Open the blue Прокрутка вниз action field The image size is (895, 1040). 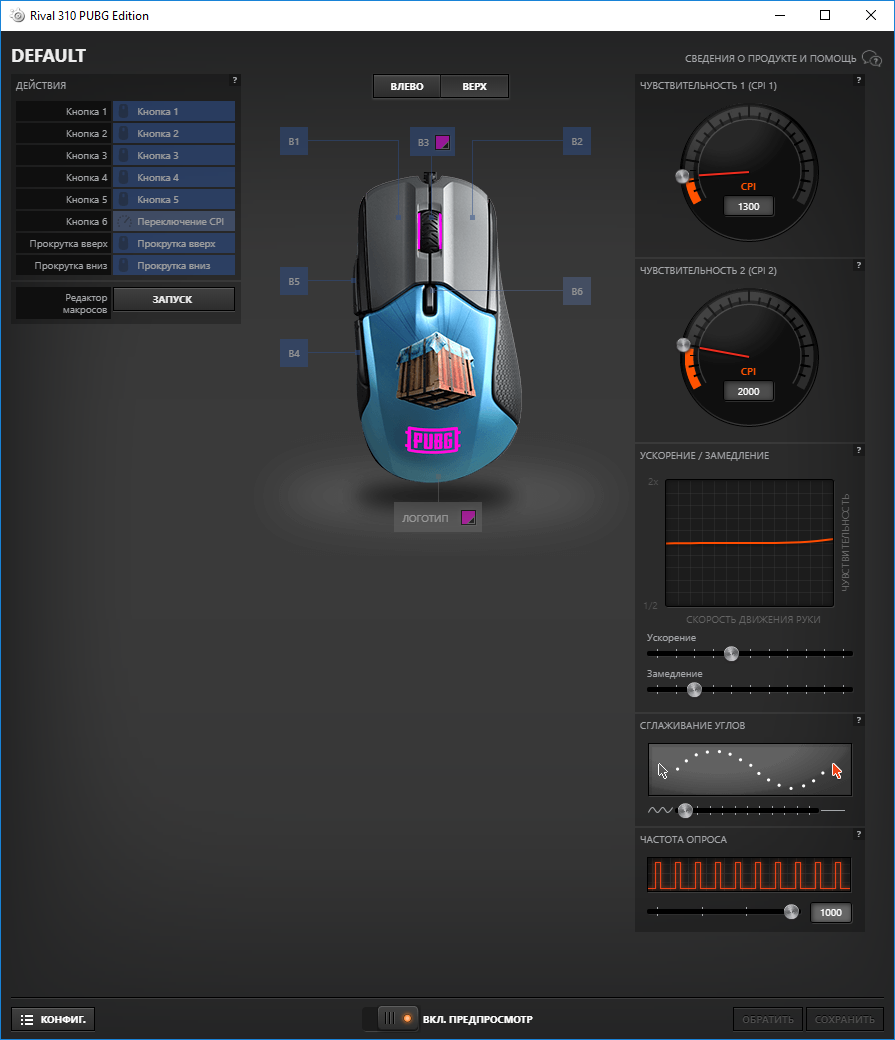pyautogui.click(x=174, y=265)
